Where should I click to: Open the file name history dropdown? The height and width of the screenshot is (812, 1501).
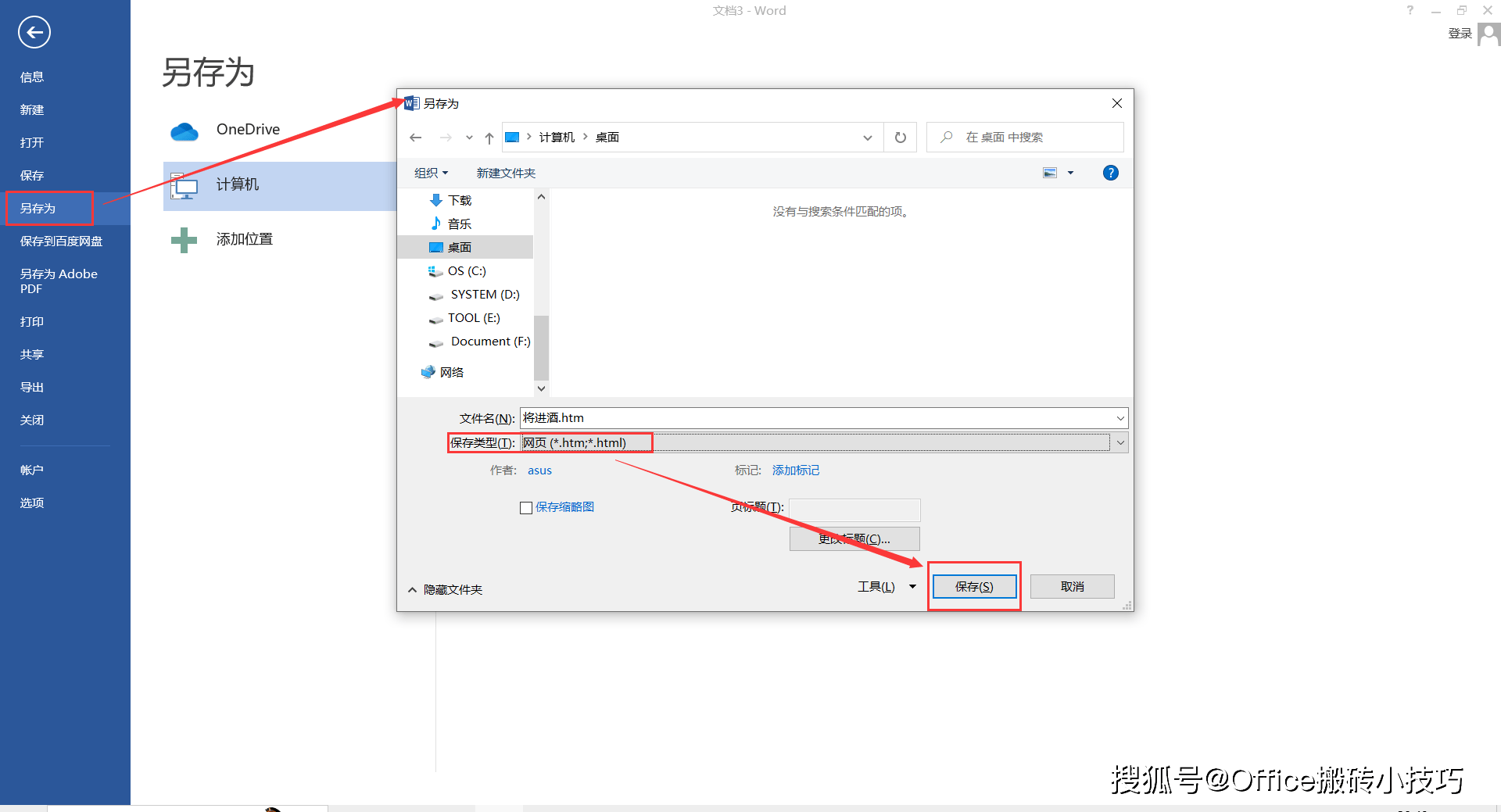(x=1120, y=418)
